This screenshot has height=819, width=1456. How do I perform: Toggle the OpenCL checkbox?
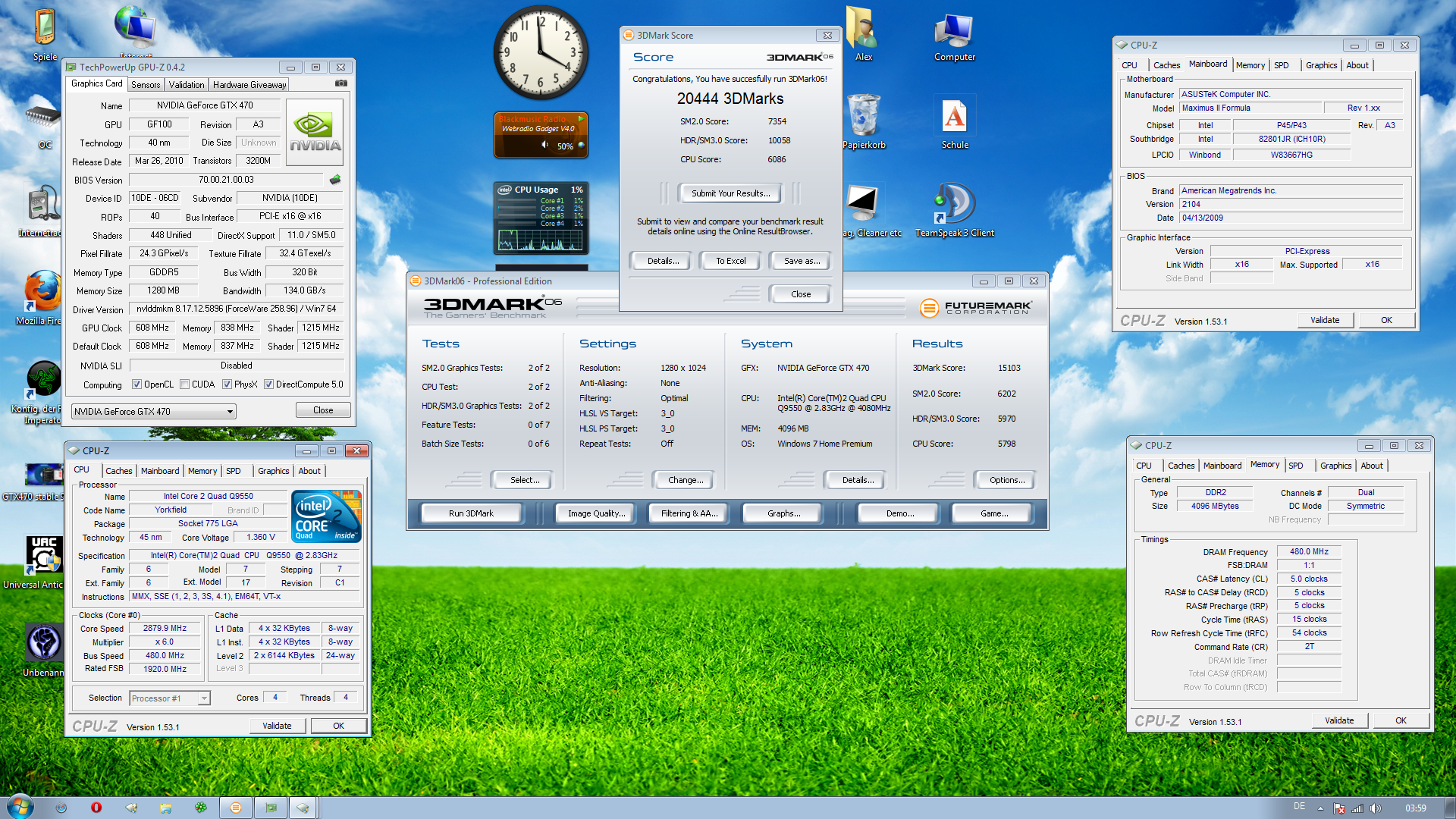(137, 384)
